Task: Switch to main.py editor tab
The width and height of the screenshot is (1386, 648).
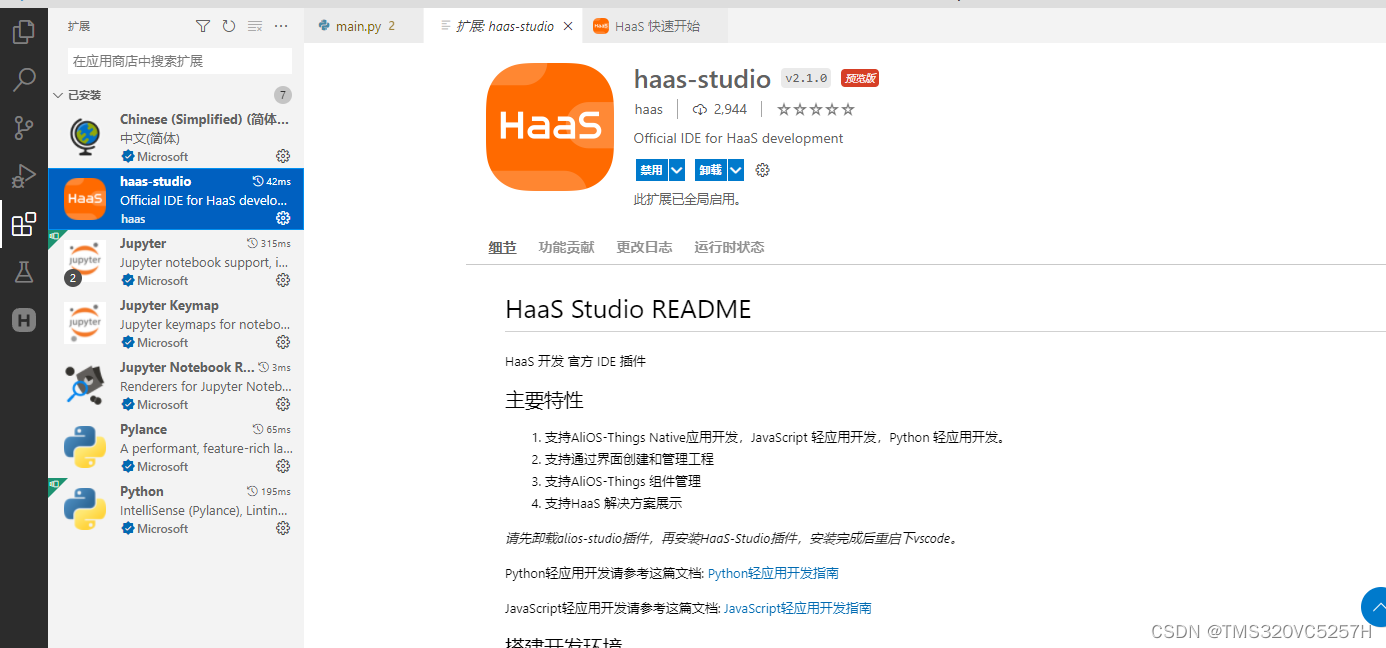Action: [364, 26]
